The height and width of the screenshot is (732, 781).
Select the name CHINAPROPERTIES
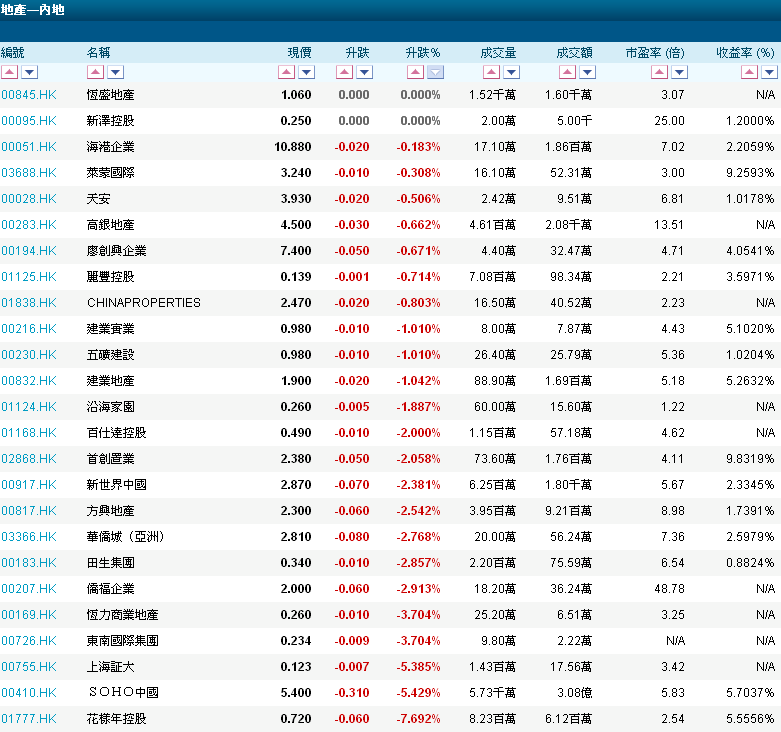144,303
